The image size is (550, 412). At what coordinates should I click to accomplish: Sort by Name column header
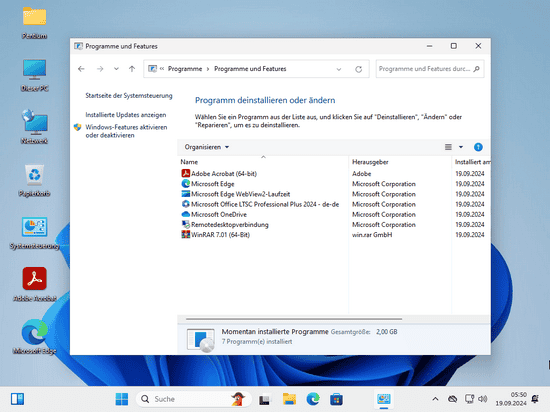pos(189,162)
